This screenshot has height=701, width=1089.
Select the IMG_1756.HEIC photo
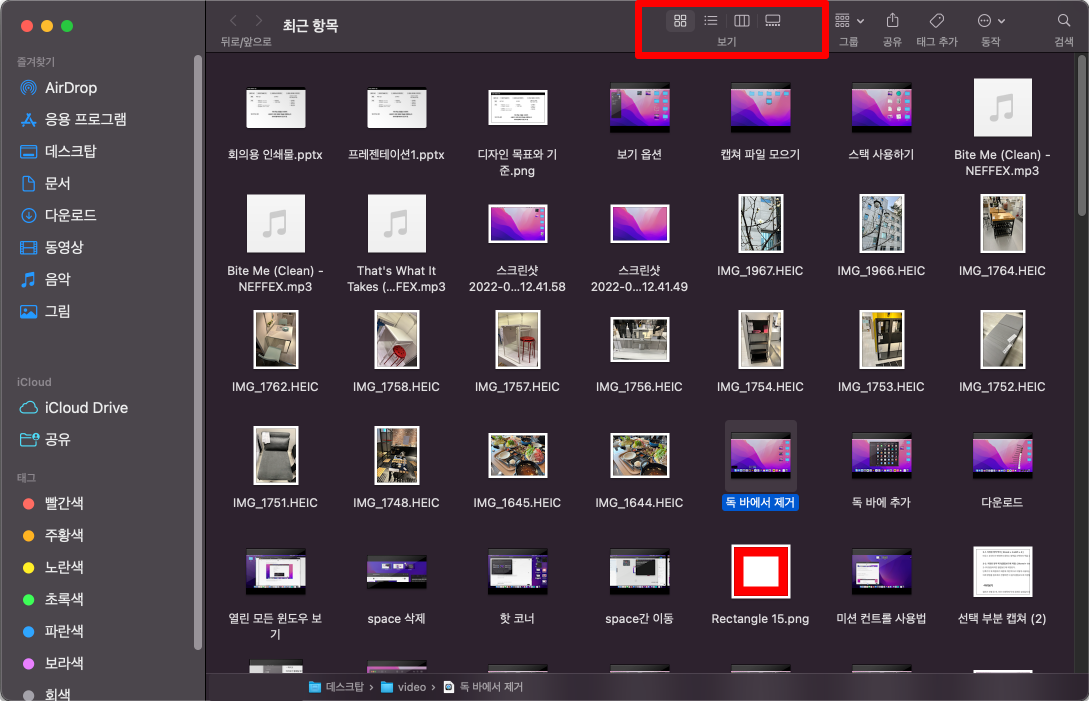point(640,340)
